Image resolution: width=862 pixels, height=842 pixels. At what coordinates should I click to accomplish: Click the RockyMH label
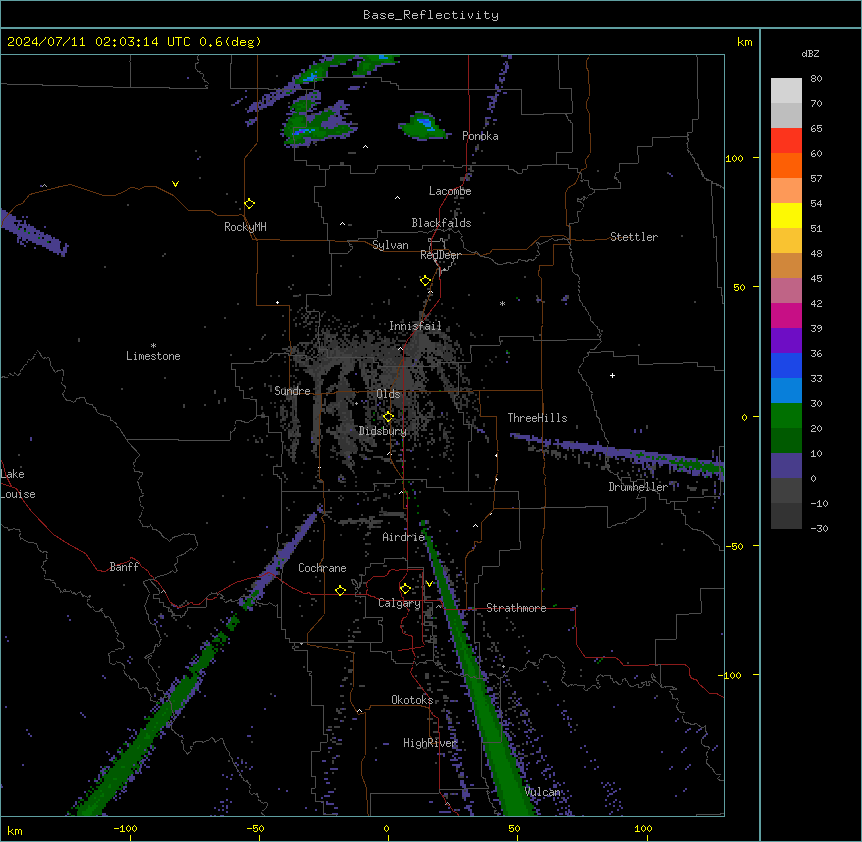[x=245, y=227]
